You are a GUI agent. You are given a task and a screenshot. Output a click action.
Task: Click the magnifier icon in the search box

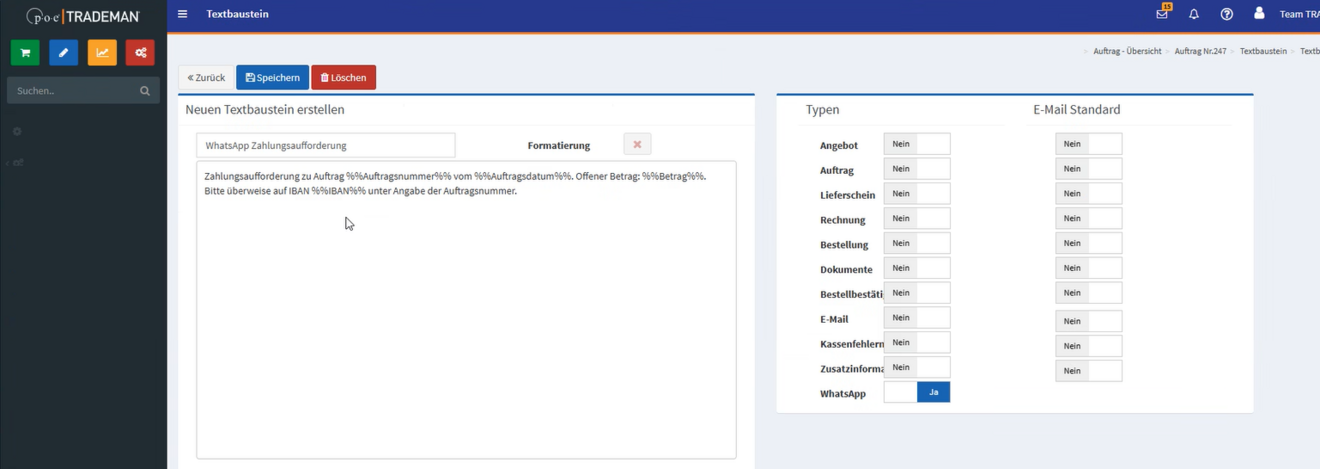tap(145, 91)
